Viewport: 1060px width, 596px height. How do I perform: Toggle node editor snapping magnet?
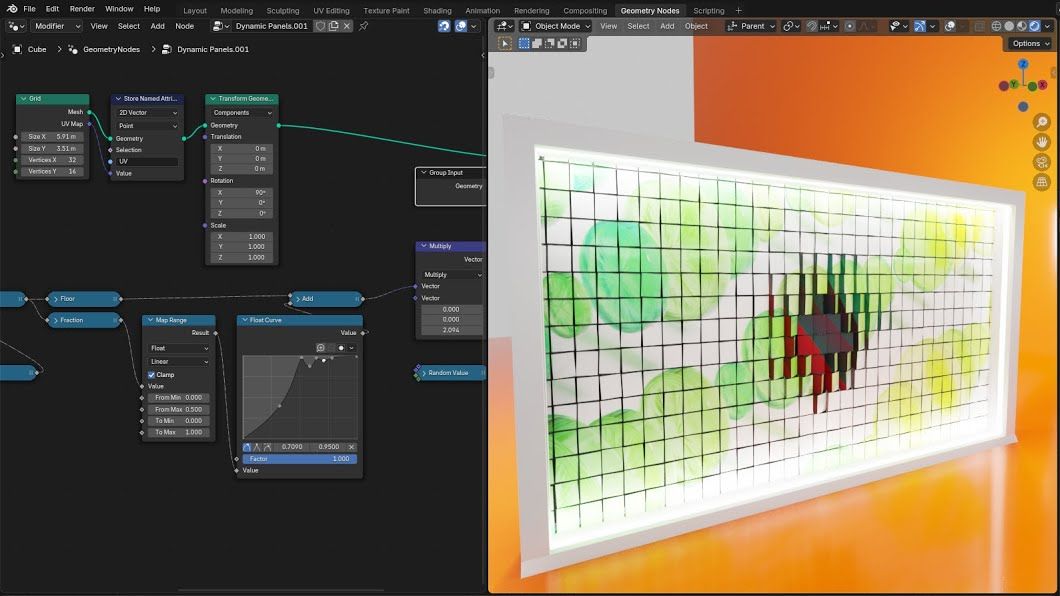pyautogui.click(x=444, y=26)
